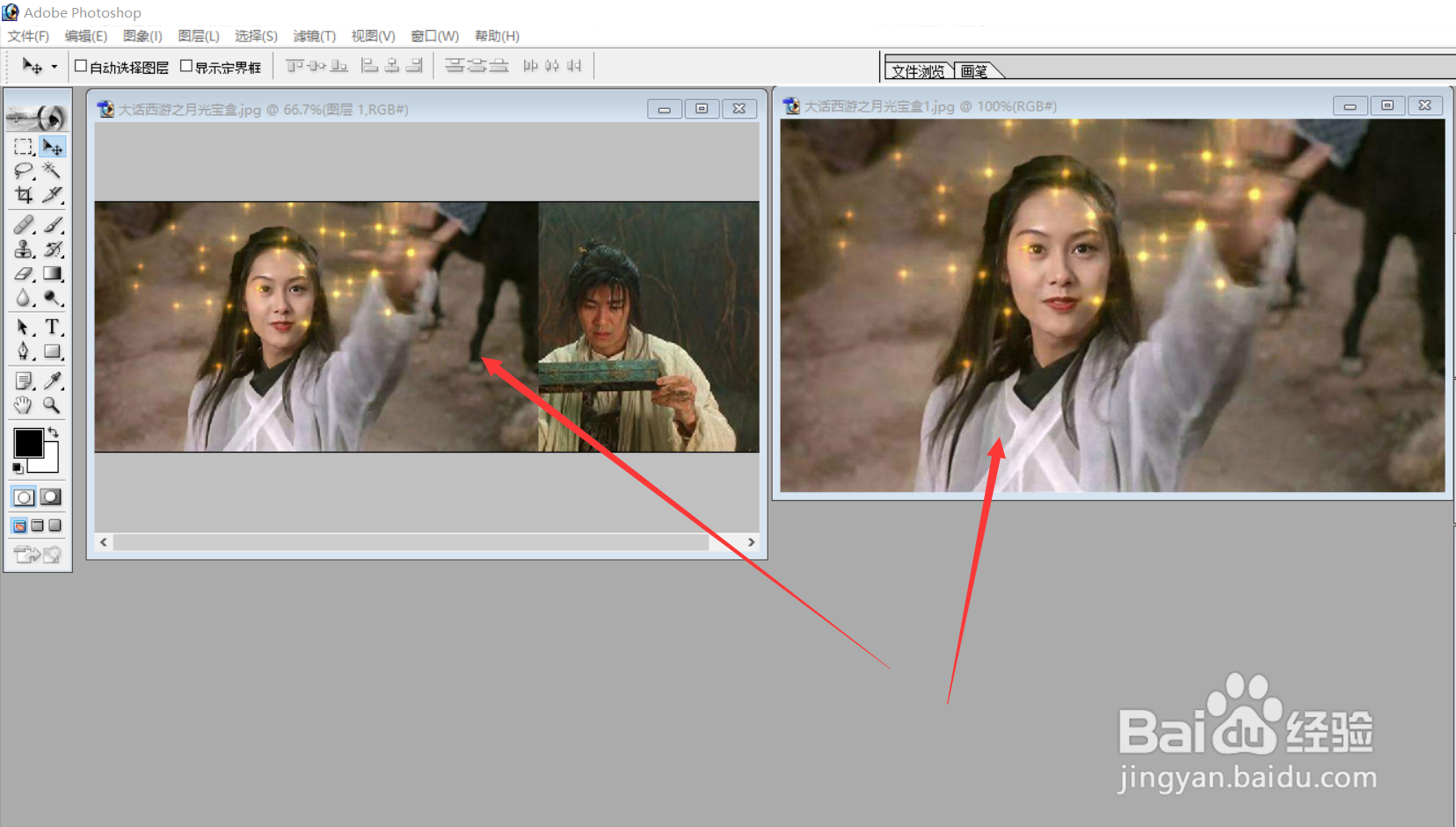Select the Dodge tool

[52, 298]
